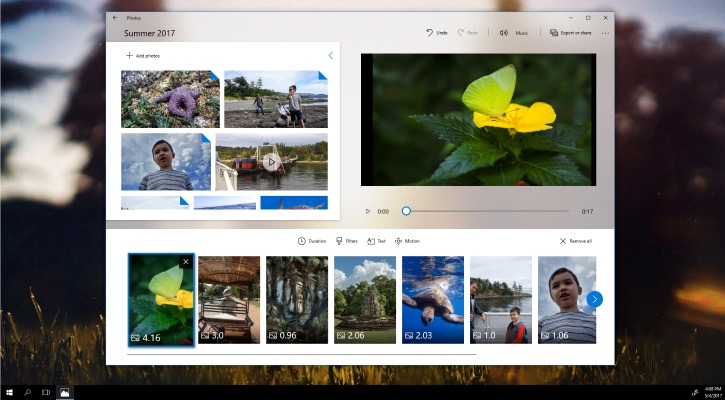Select the carved temple clip 0.96
The image size is (725, 400).
tap(297, 300)
